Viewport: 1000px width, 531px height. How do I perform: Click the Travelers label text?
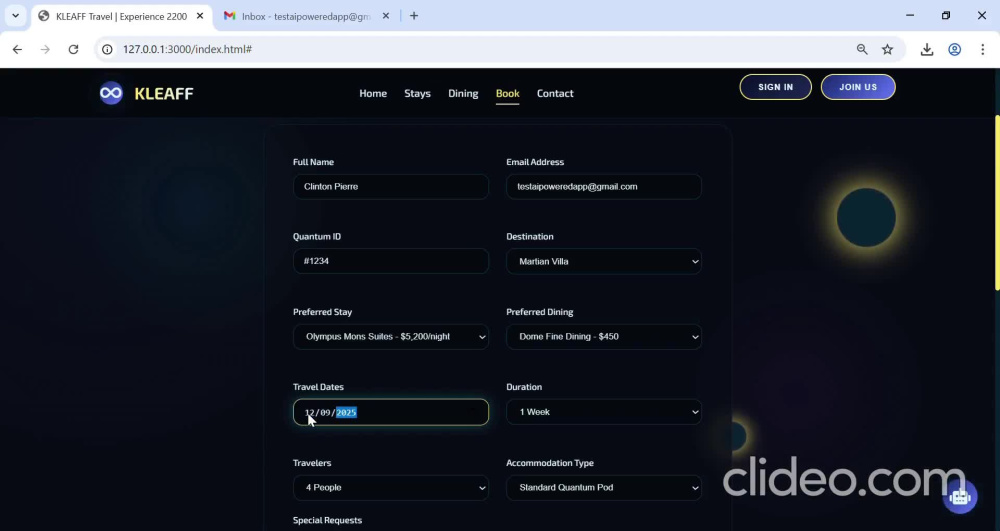click(x=312, y=463)
